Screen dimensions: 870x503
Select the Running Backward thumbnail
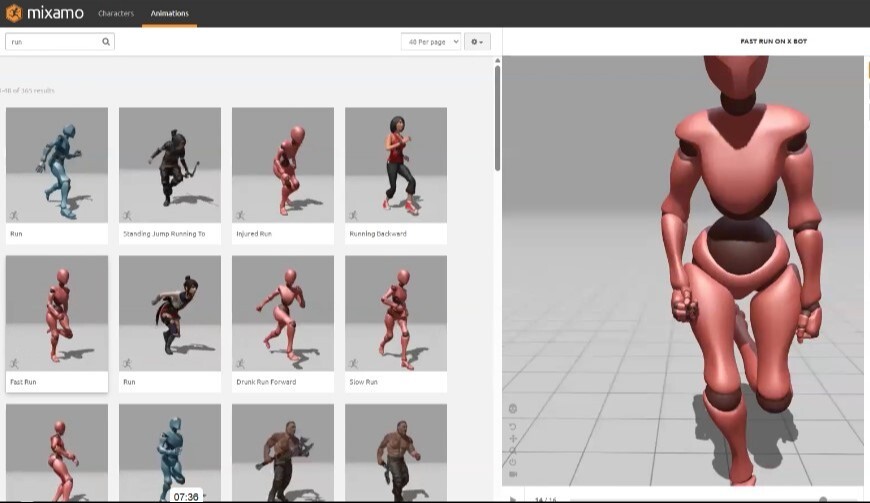pyautogui.click(x=396, y=165)
